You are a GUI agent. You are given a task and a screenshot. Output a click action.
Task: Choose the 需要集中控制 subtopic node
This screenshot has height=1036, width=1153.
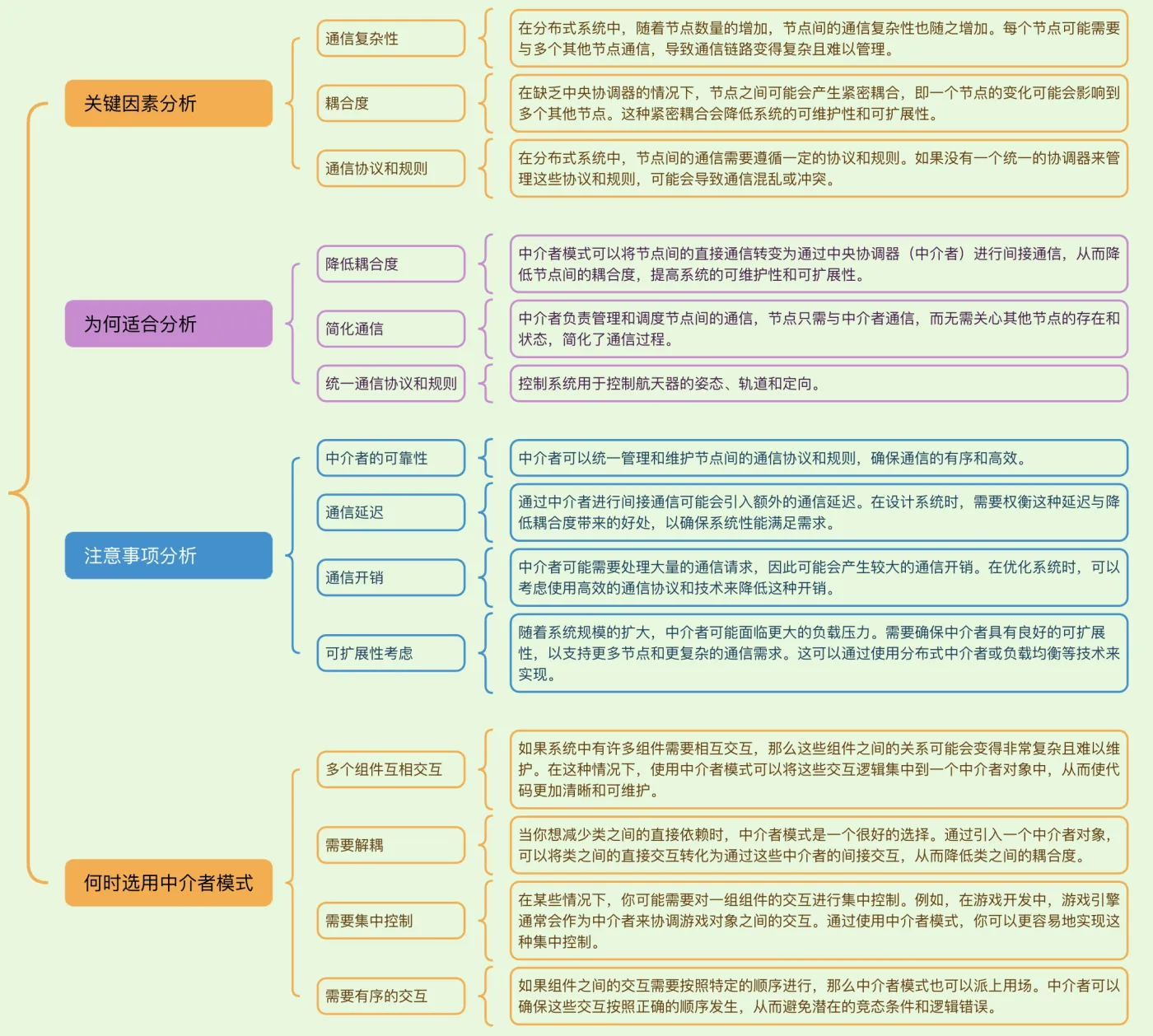(391, 921)
